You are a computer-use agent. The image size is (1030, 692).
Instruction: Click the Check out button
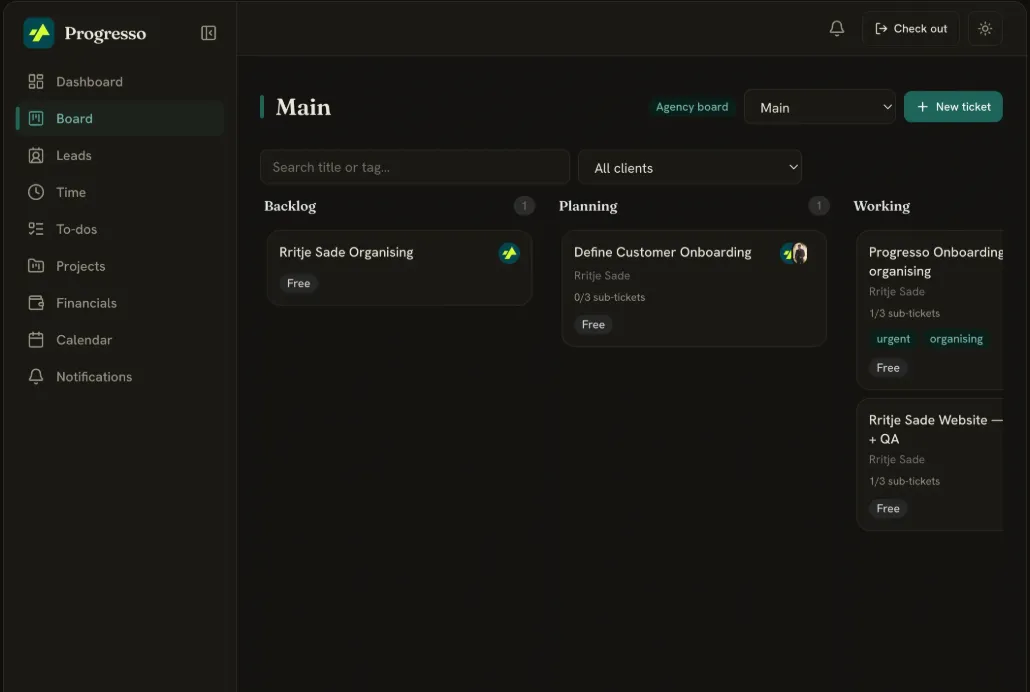(x=910, y=28)
